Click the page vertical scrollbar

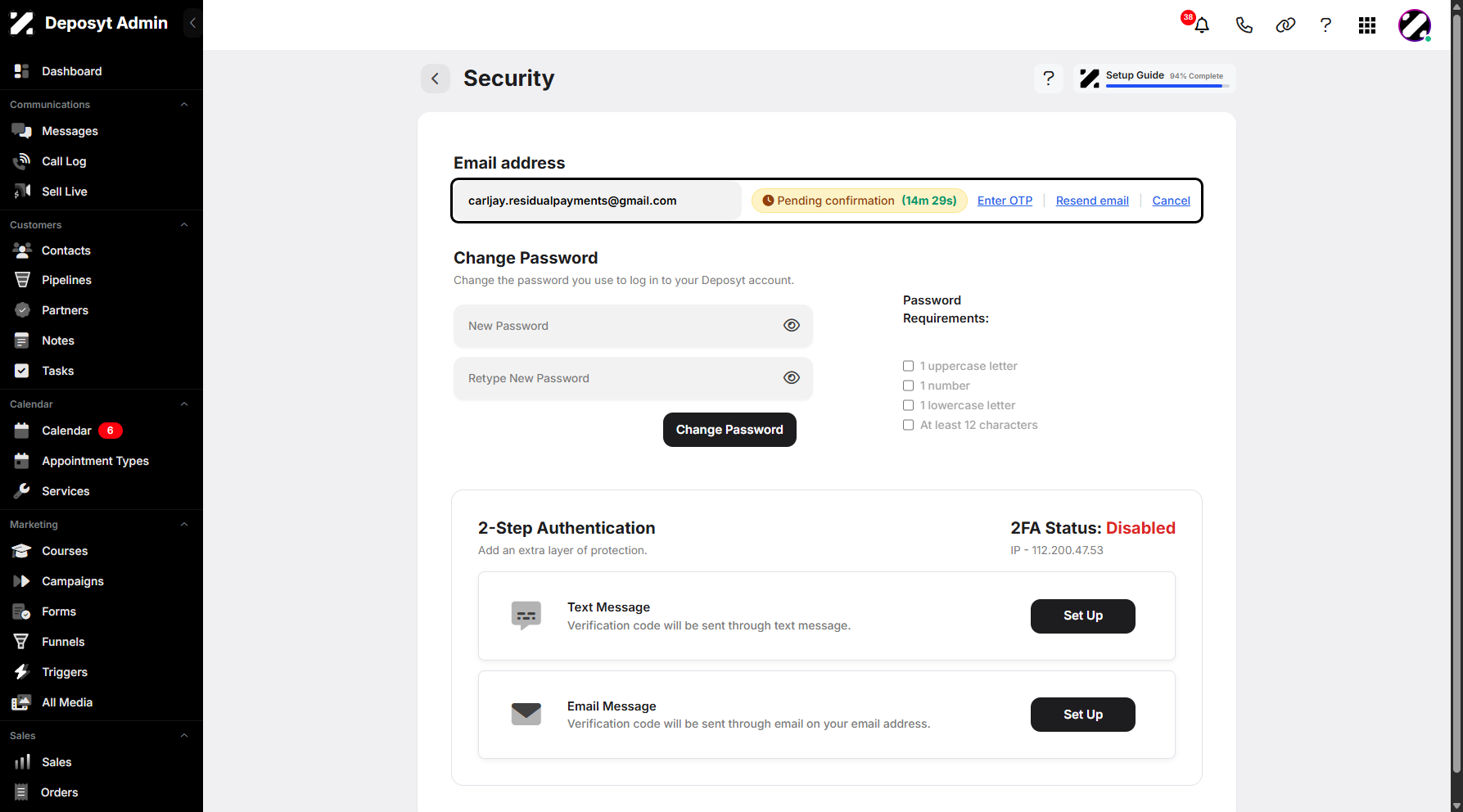[1456, 393]
